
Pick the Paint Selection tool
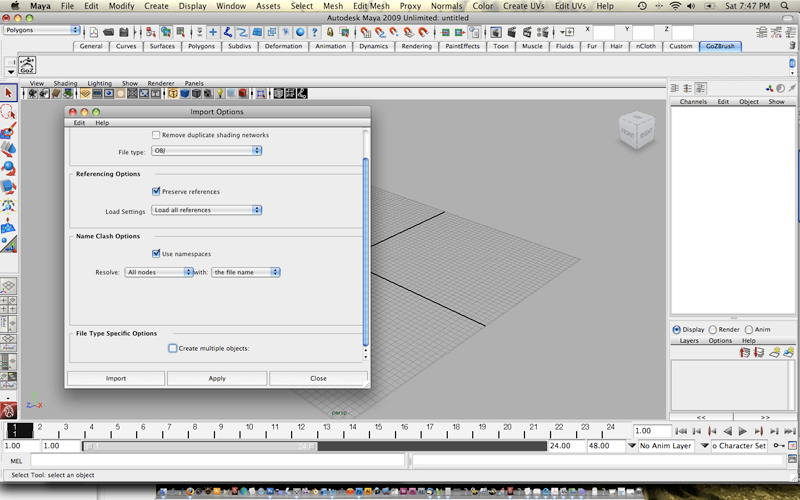coord(8,130)
